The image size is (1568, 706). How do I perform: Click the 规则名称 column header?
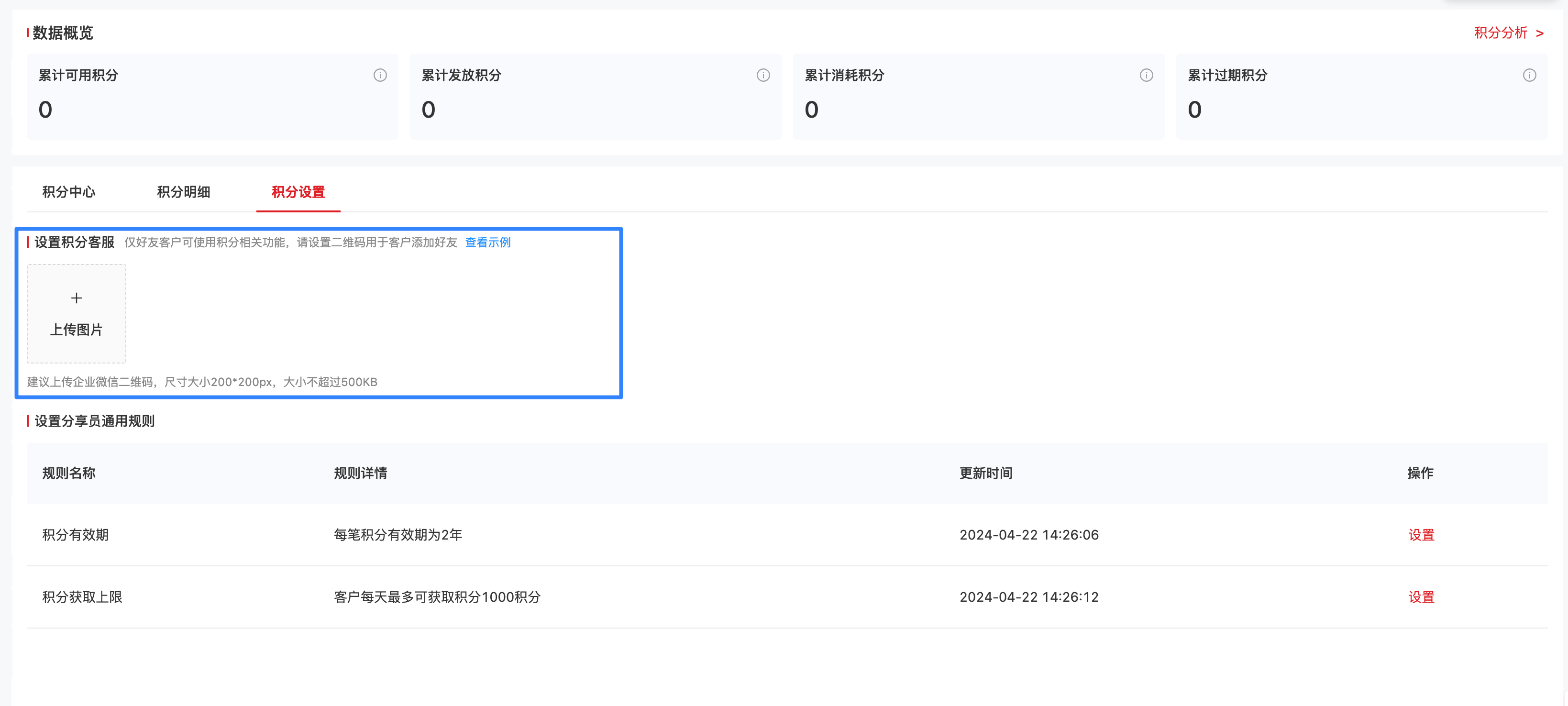pos(69,473)
